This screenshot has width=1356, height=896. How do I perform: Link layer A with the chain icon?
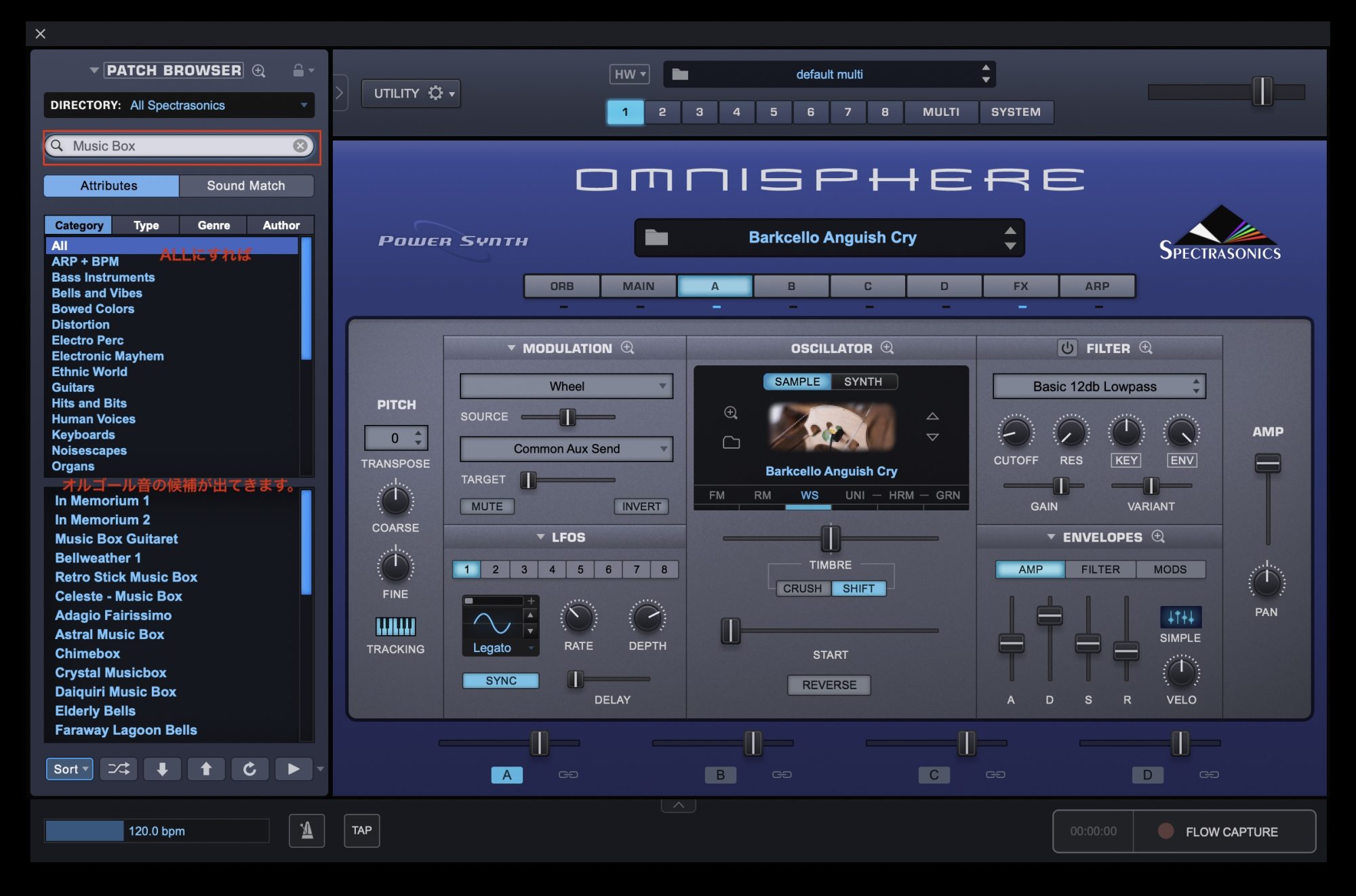568,774
